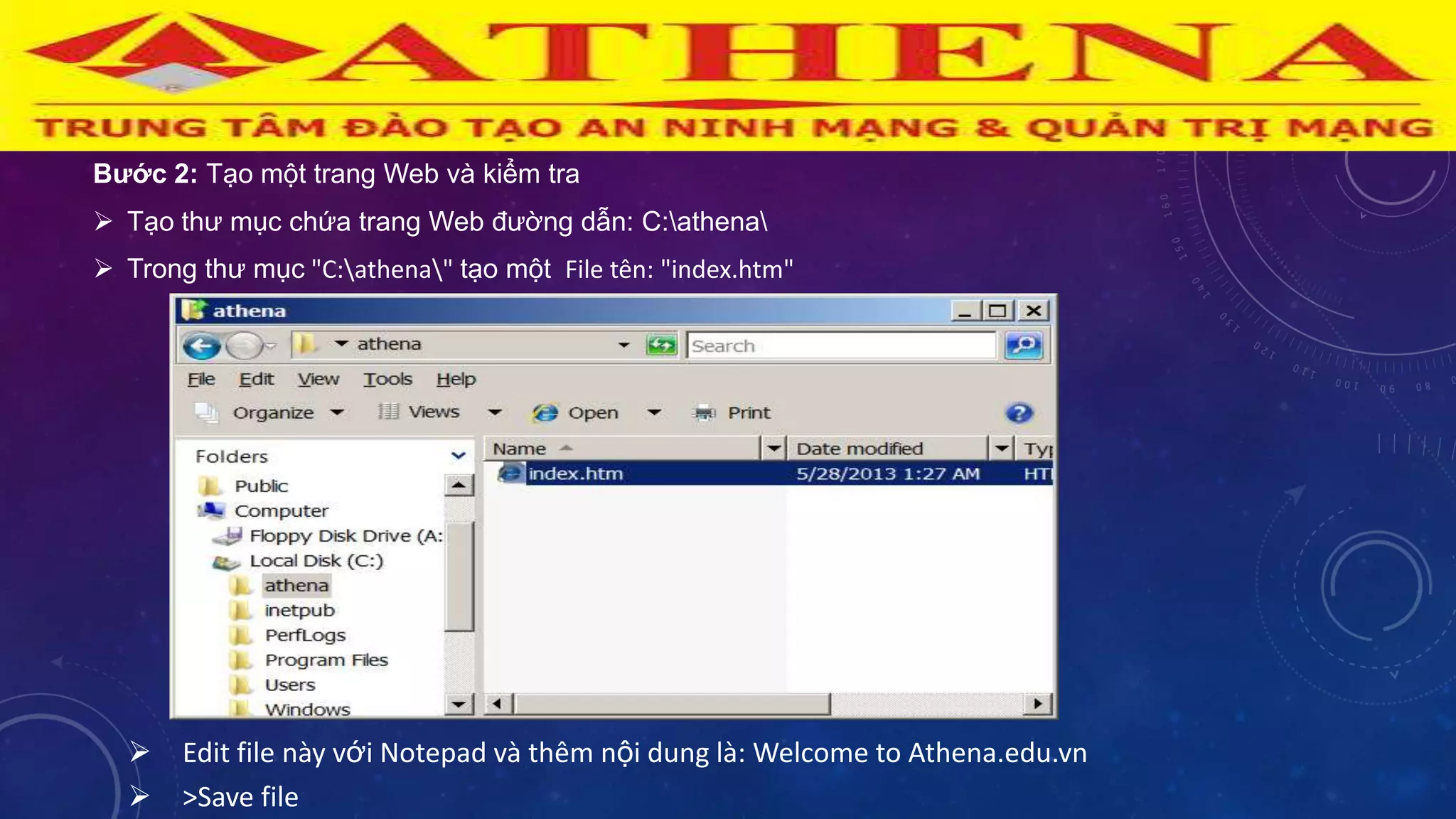Expand the Views dropdown arrow
This screenshot has width=1456, height=819.
click(x=495, y=413)
